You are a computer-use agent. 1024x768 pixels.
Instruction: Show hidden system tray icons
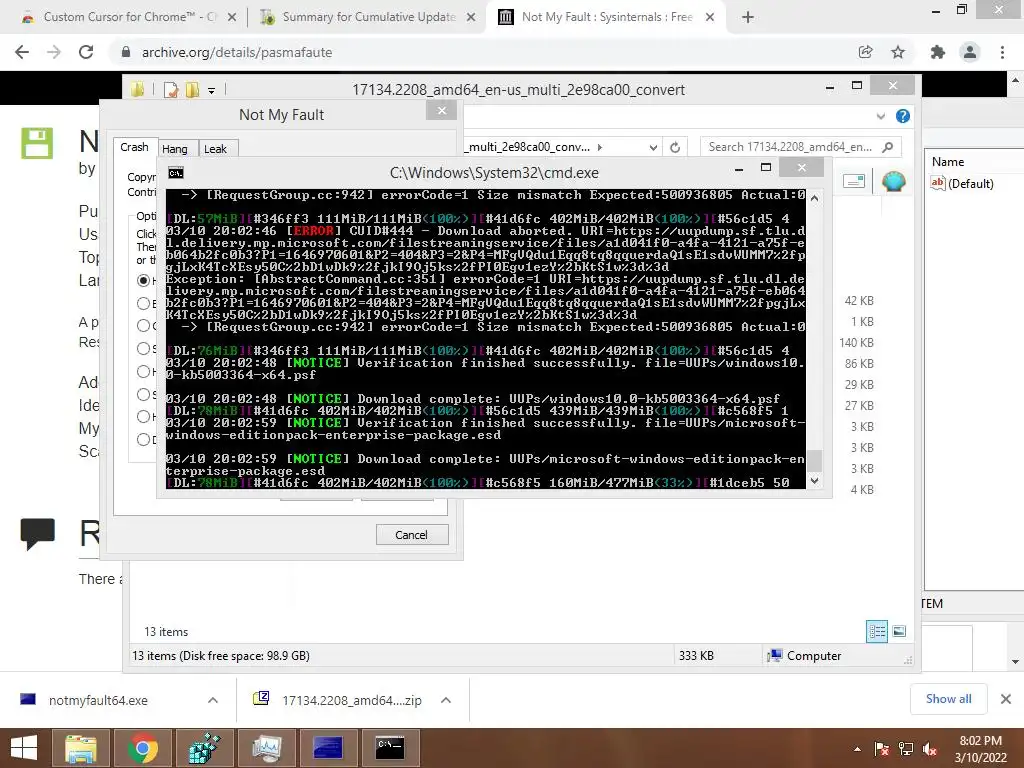pos(857,749)
